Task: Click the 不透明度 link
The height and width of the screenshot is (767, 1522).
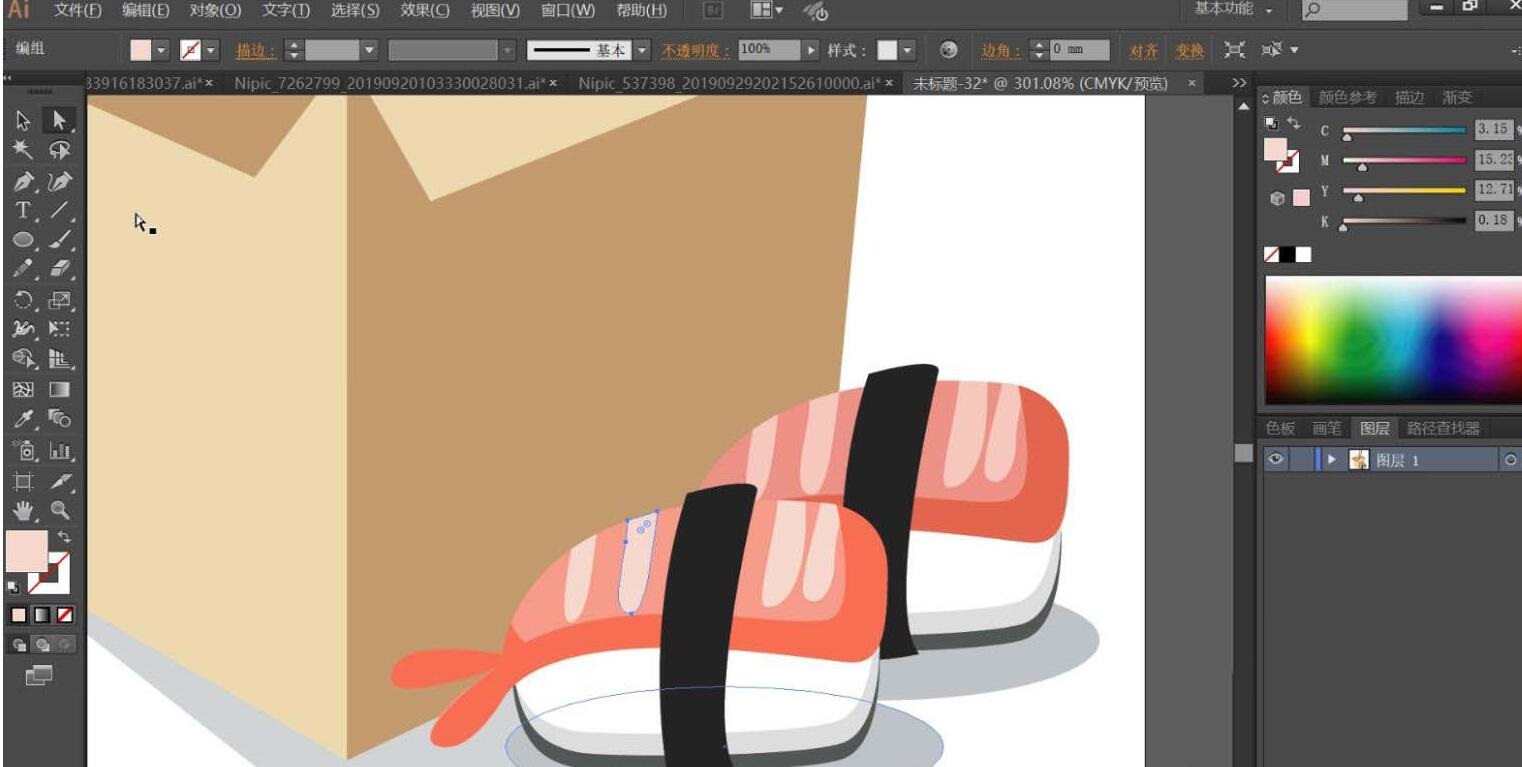Action: [696, 50]
